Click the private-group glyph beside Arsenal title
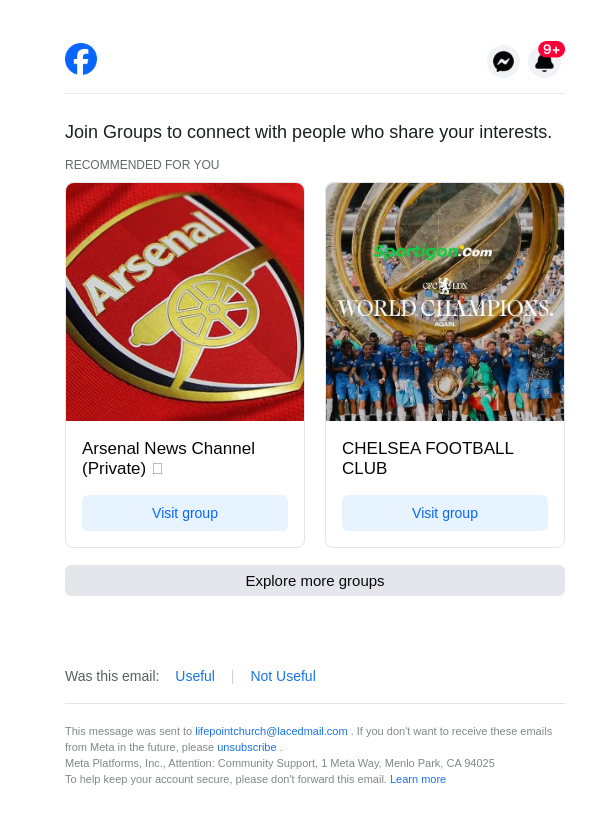The width and height of the screenshot is (600, 825). pyautogui.click(x=157, y=469)
